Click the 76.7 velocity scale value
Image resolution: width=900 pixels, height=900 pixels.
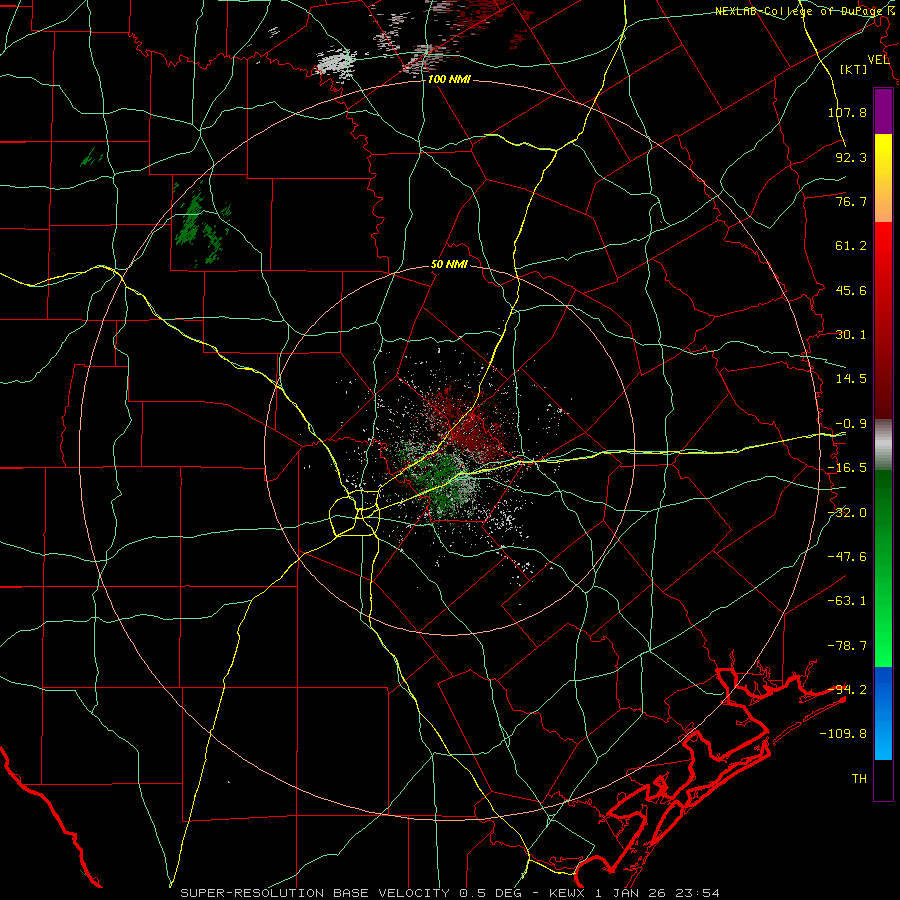pyautogui.click(x=851, y=201)
